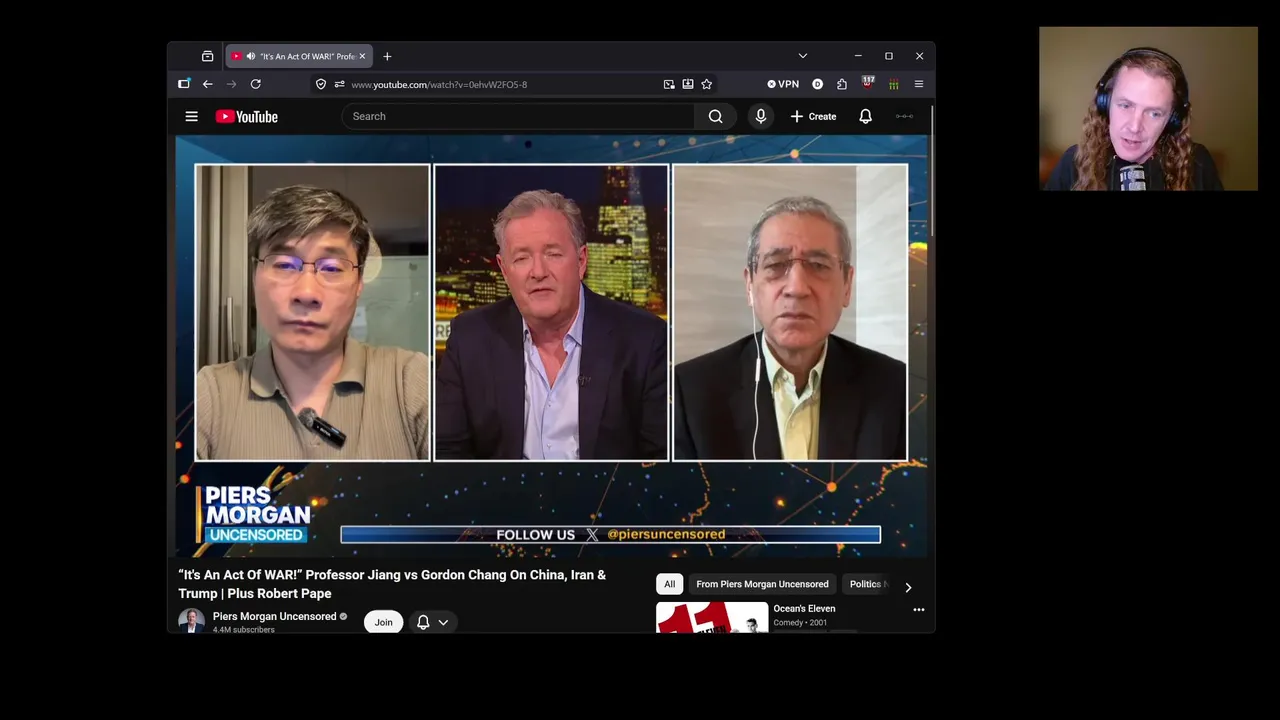Open site permissions icon beside URL
The height and width of the screenshot is (720, 1280).
339,84
